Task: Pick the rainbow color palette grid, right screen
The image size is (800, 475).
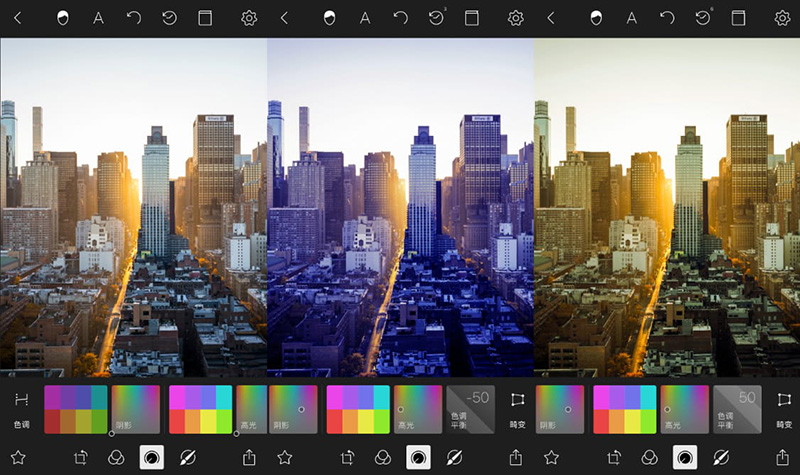Action: tap(625, 409)
